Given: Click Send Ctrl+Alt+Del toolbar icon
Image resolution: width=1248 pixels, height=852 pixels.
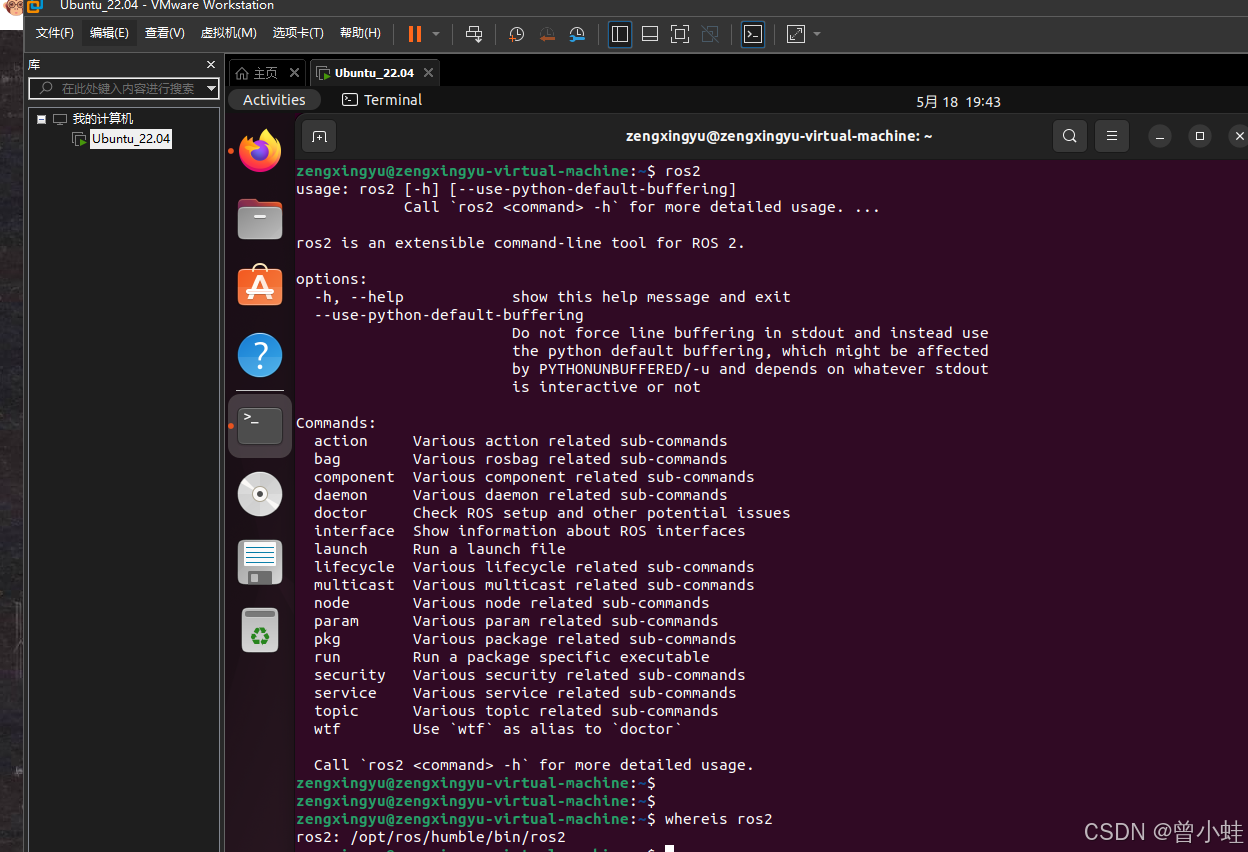Looking at the screenshot, I should pyautogui.click(x=474, y=34).
